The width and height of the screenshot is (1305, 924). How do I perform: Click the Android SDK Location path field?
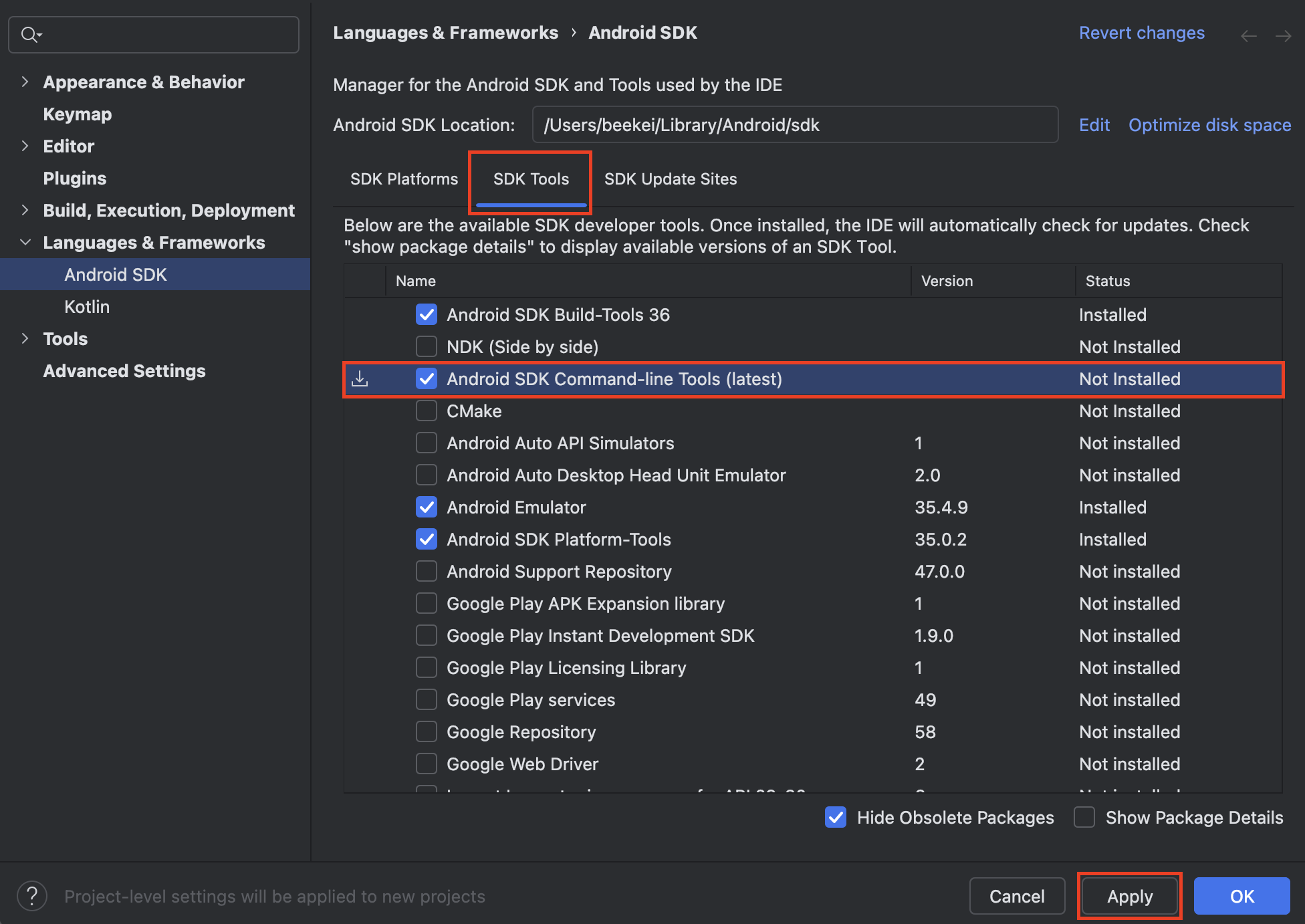click(x=794, y=125)
